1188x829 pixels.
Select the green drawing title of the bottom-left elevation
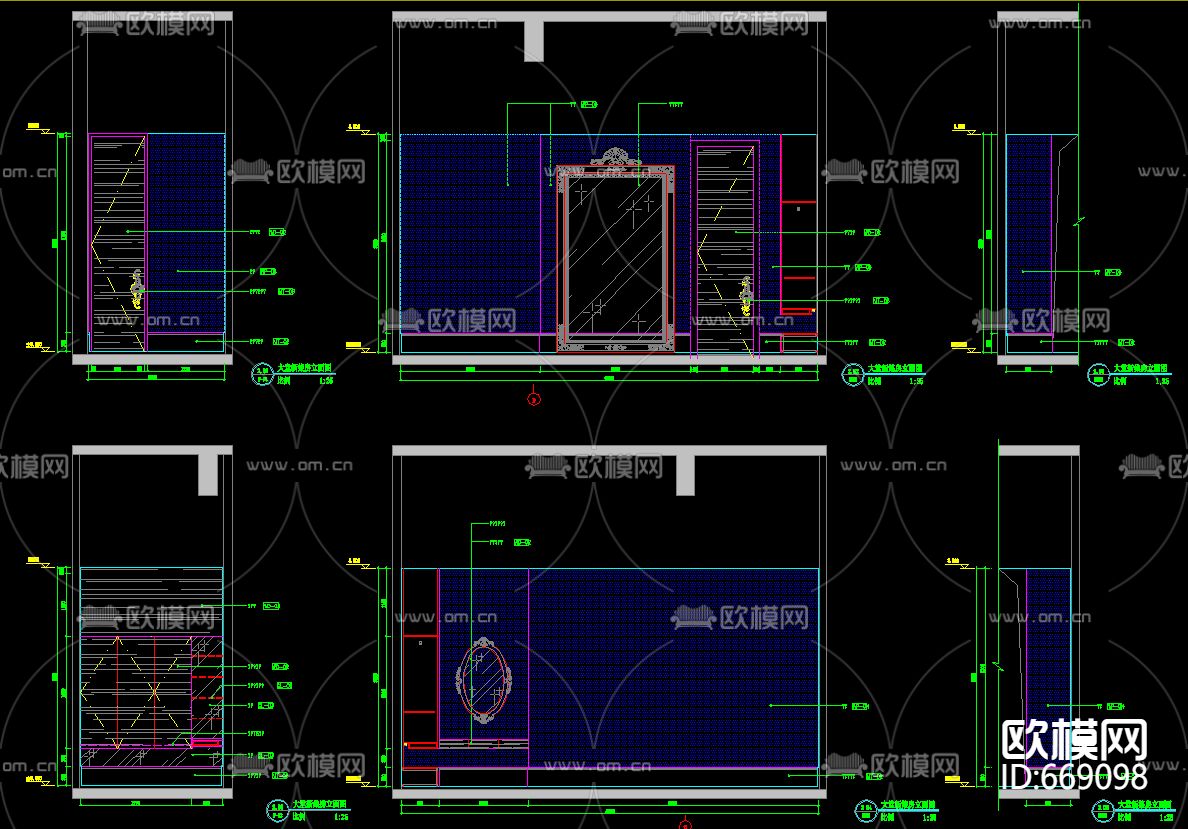point(320,804)
